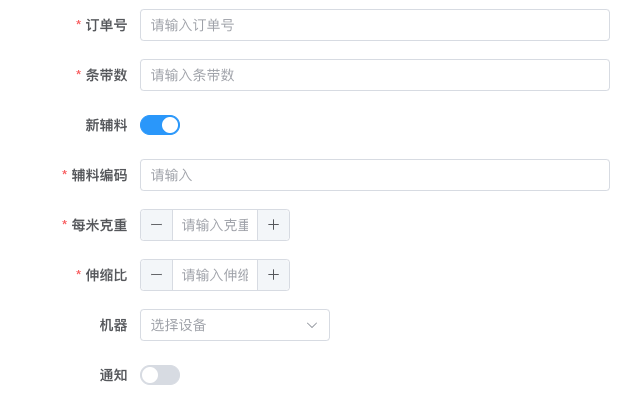Click the 每米克重 field label
Image resolution: width=621 pixels, height=419 pixels.
[x=99, y=225]
